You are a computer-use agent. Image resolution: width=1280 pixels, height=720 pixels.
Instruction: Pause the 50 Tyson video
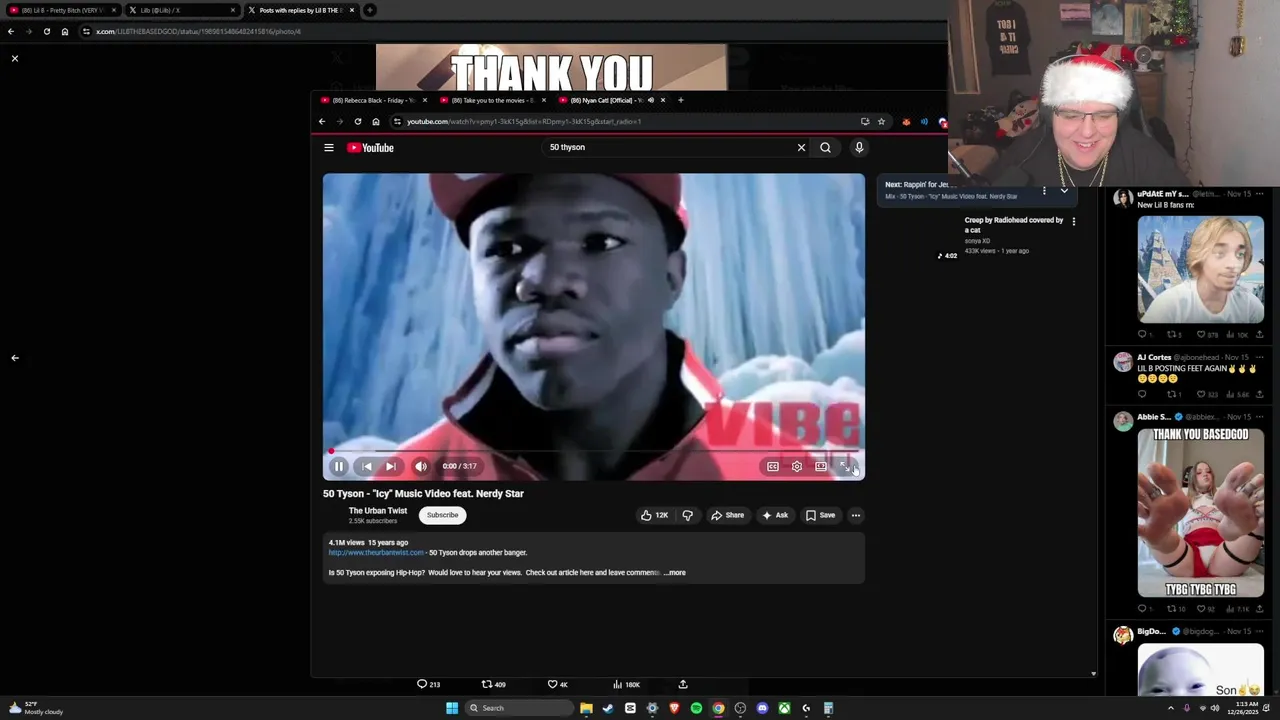pyautogui.click(x=339, y=466)
